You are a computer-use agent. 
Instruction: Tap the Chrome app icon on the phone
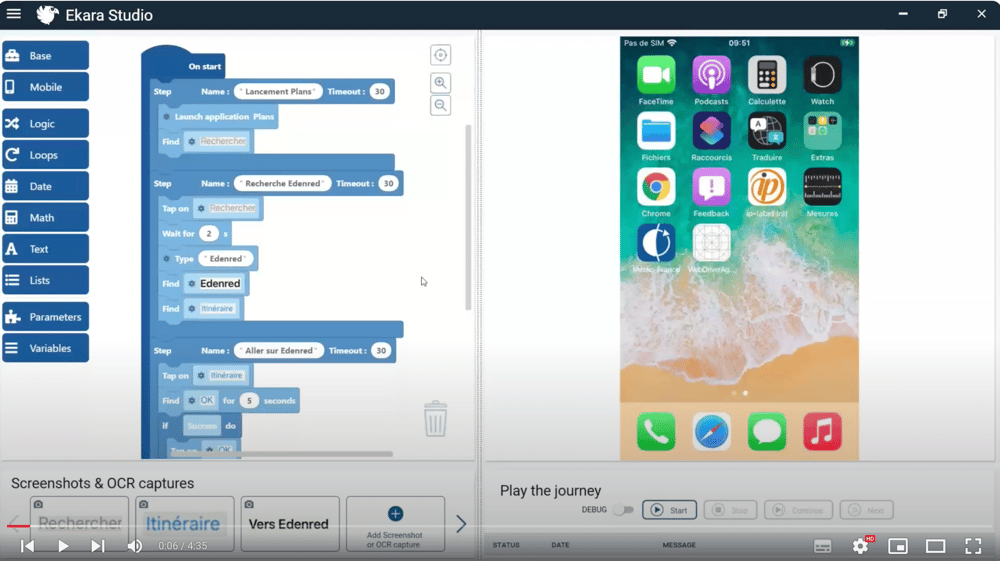coord(656,188)
